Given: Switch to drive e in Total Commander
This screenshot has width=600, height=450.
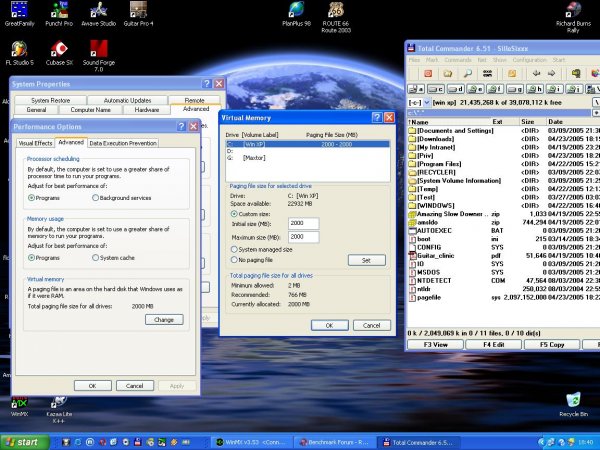Looking at the screenshot, I should (475, 89).
